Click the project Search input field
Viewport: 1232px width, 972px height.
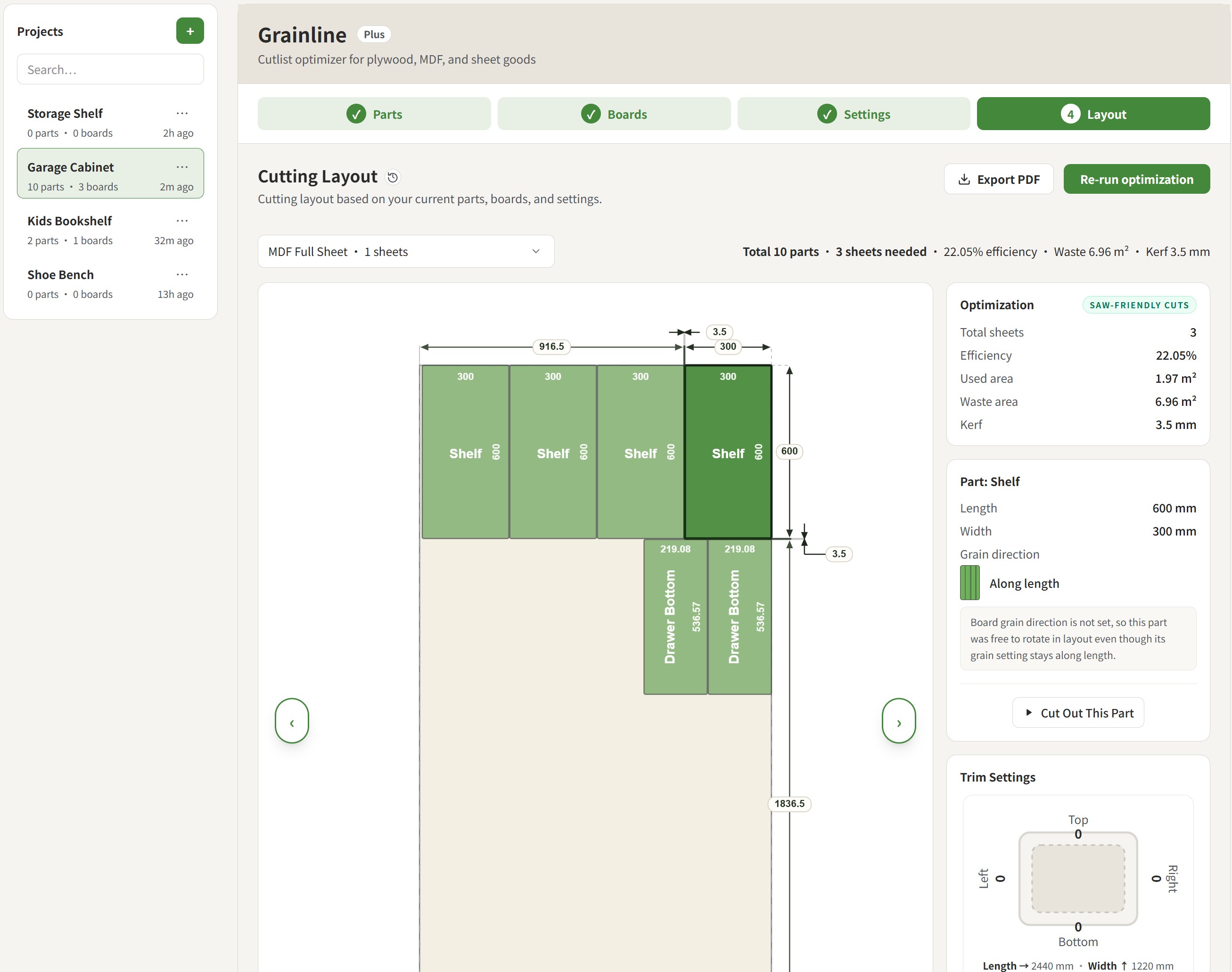[110, 69]
